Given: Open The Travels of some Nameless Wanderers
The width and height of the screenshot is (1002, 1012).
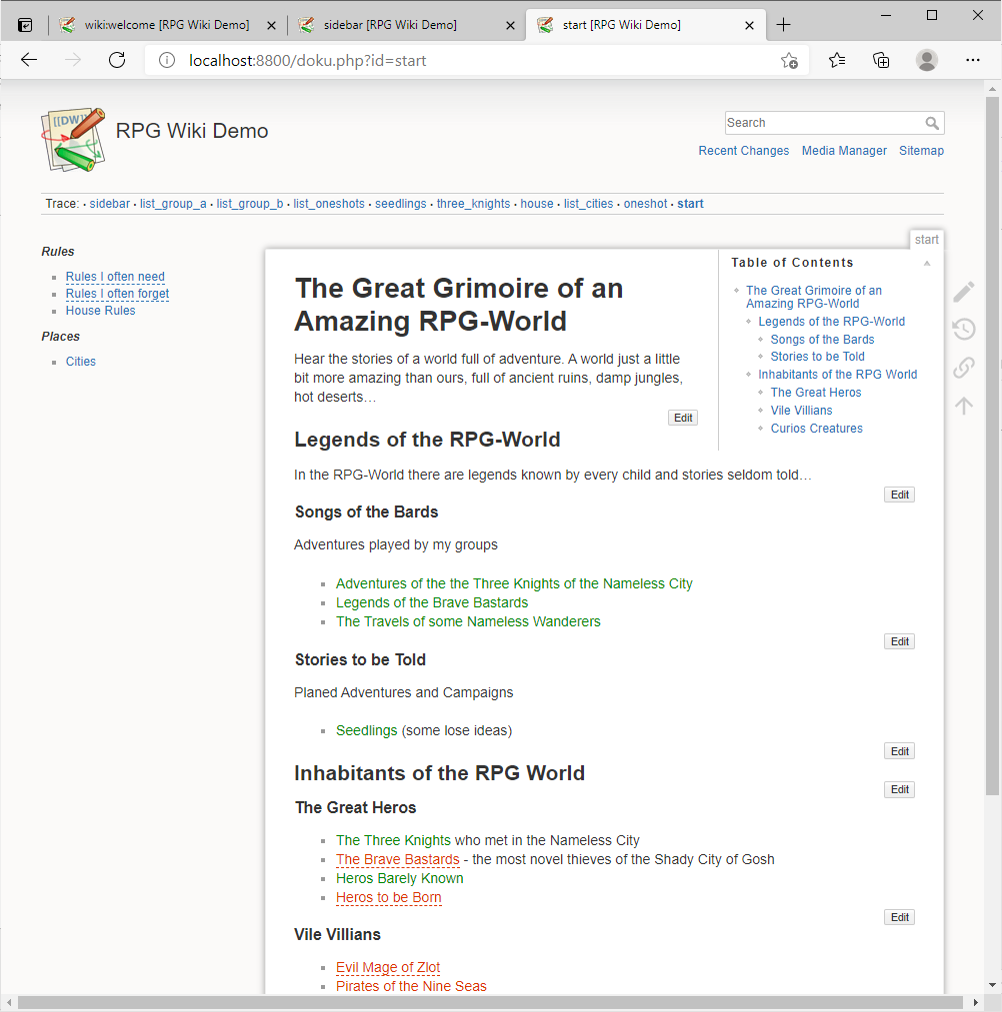Looking at the screenshot, I should [468, 622].
